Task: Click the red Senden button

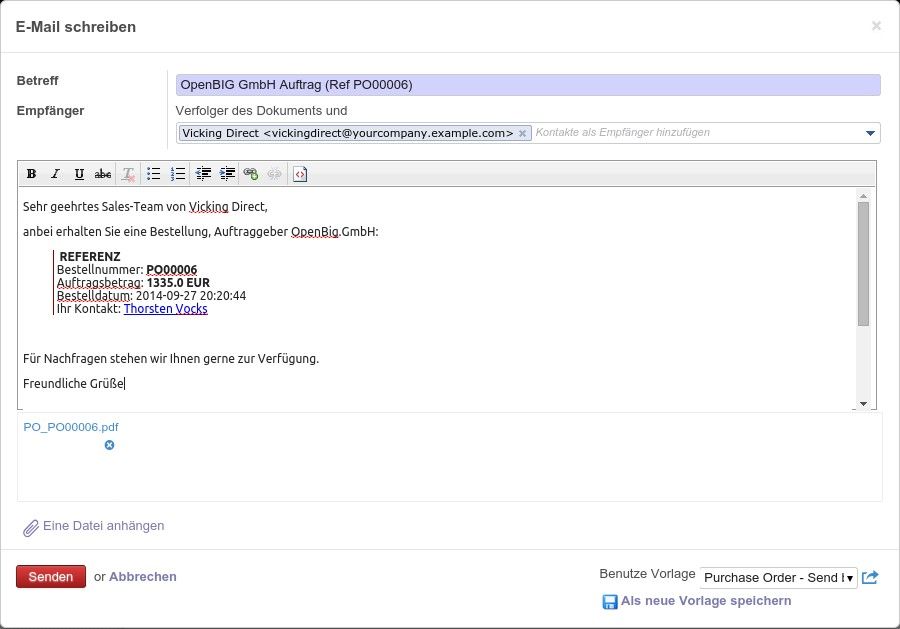Action: tap(51, 577)
